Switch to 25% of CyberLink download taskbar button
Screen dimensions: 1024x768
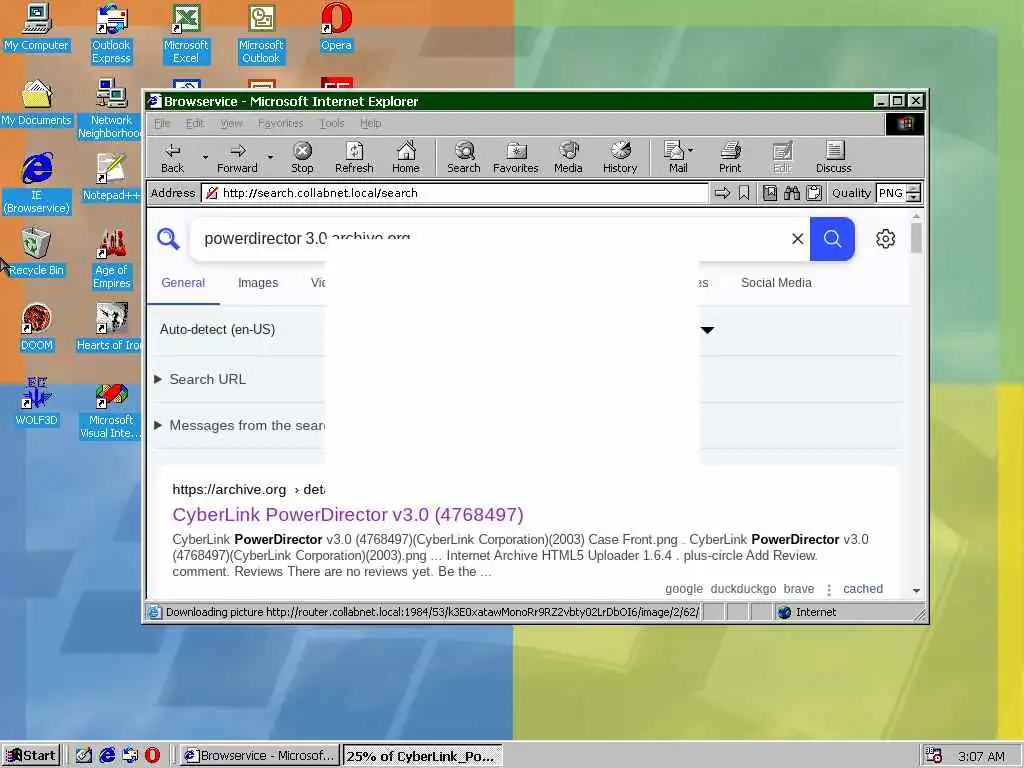(x=422, y=756)
